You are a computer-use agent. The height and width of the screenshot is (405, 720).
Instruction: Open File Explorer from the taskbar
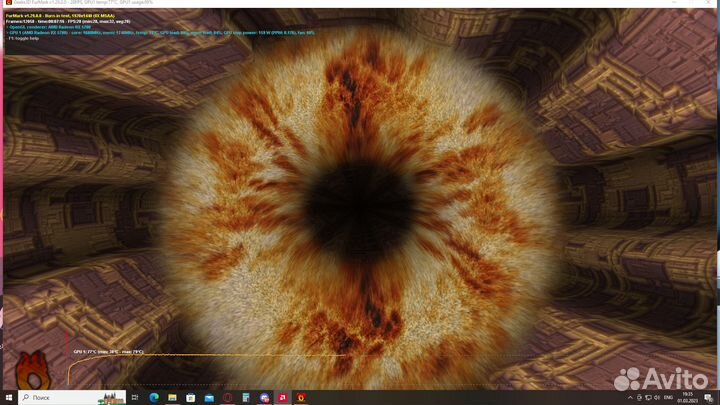(x=172, y=398)
